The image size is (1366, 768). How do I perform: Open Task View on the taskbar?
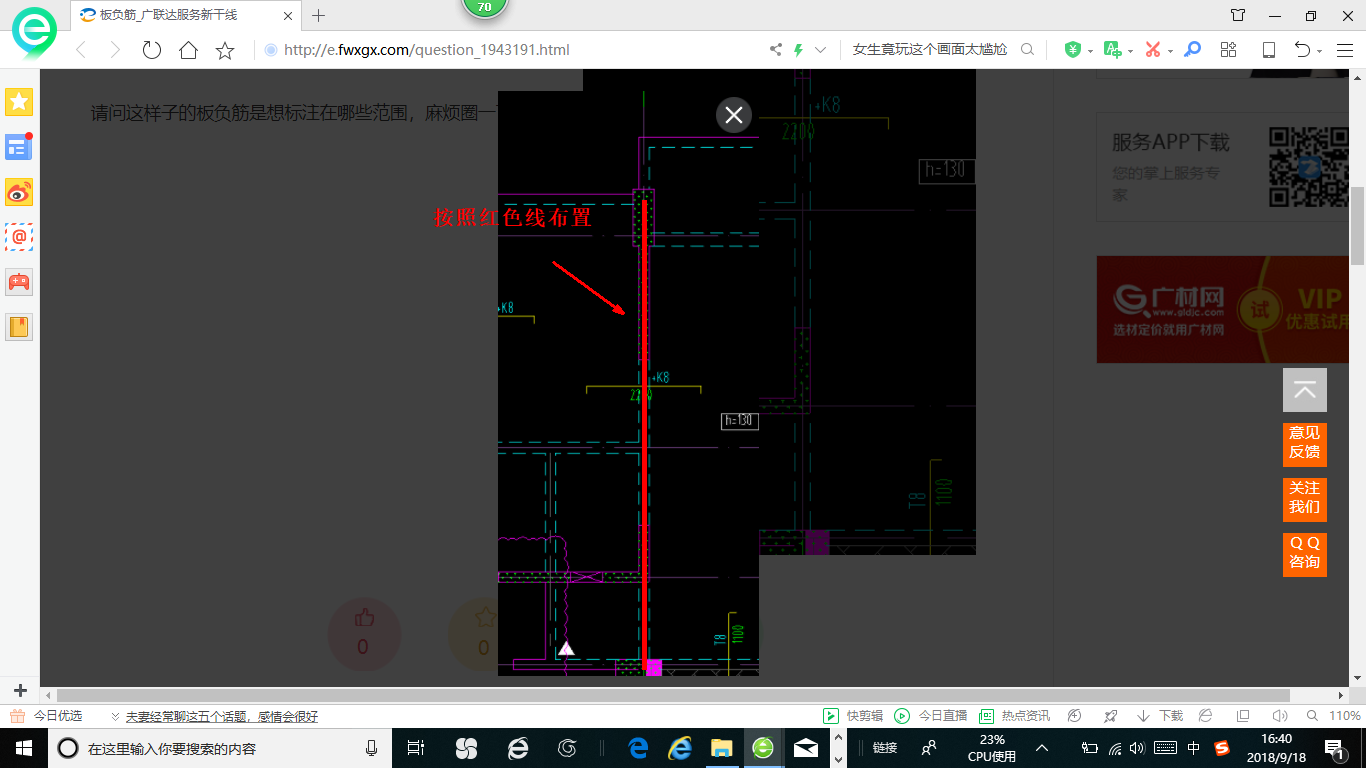point(416,747)
